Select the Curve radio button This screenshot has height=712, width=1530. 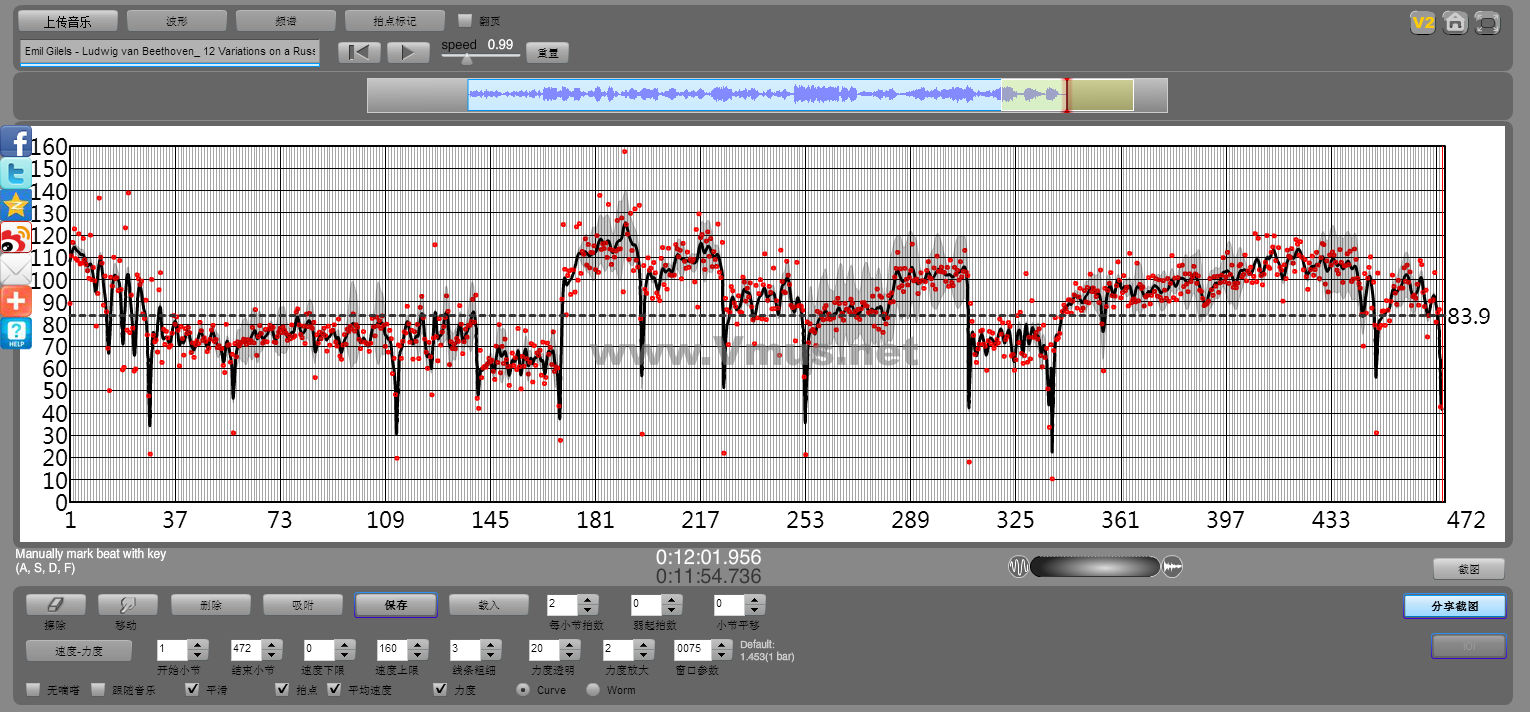point(522,690)
